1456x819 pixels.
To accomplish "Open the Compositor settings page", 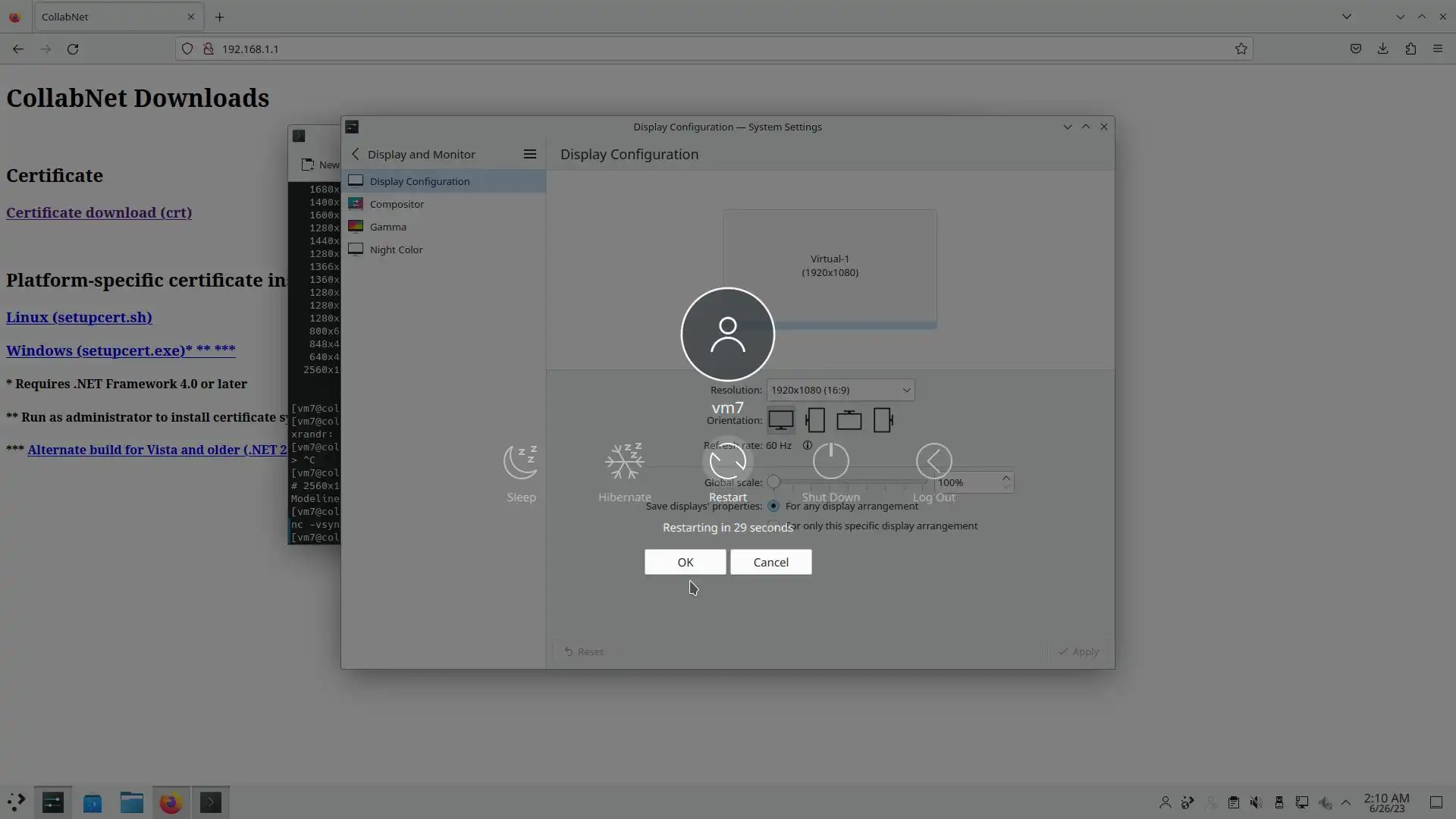I will pos(397,204).
